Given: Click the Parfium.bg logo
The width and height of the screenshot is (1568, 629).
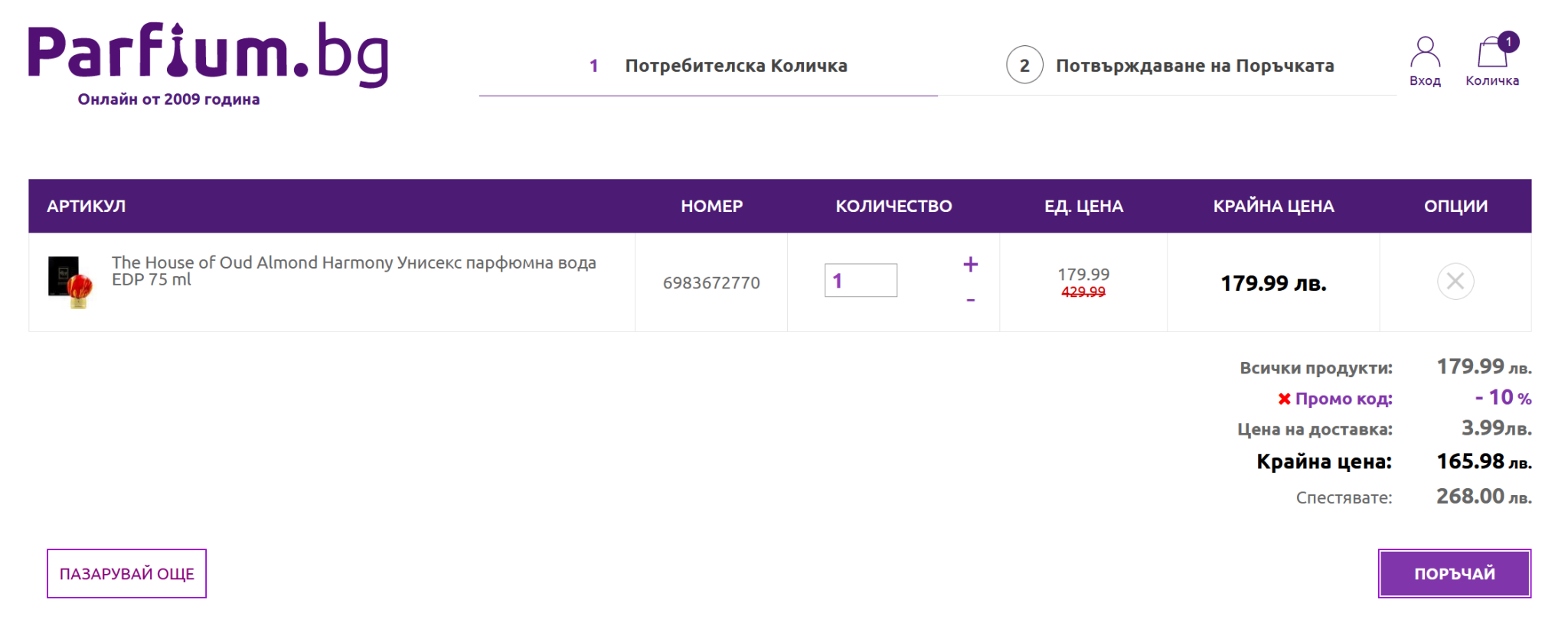Looking at the screenshot, I should [x=207, y=55].
